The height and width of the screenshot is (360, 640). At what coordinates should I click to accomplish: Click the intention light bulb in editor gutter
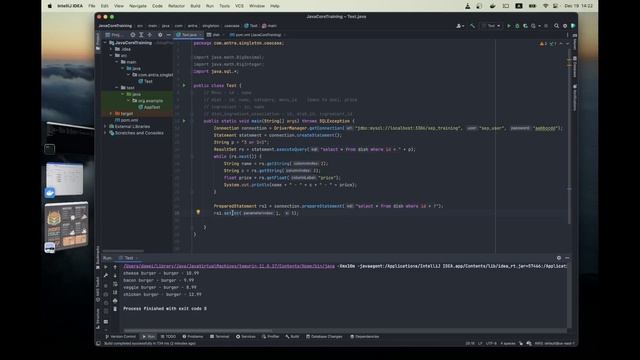tap(198, 212)
